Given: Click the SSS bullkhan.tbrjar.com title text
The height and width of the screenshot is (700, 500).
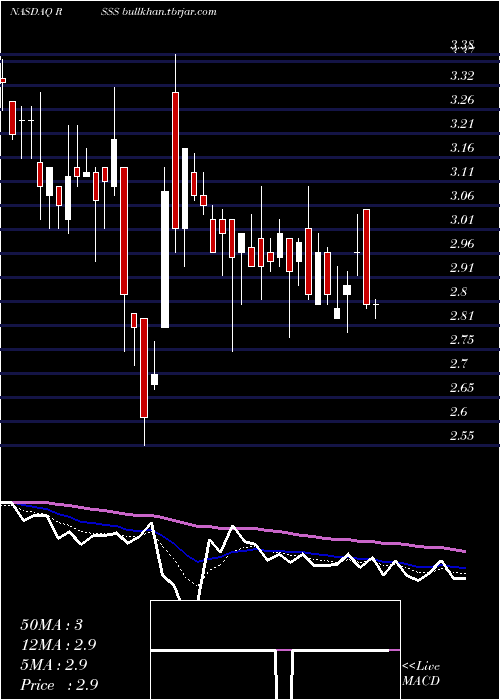Looking at the screenshot, I should click(159, 12).
